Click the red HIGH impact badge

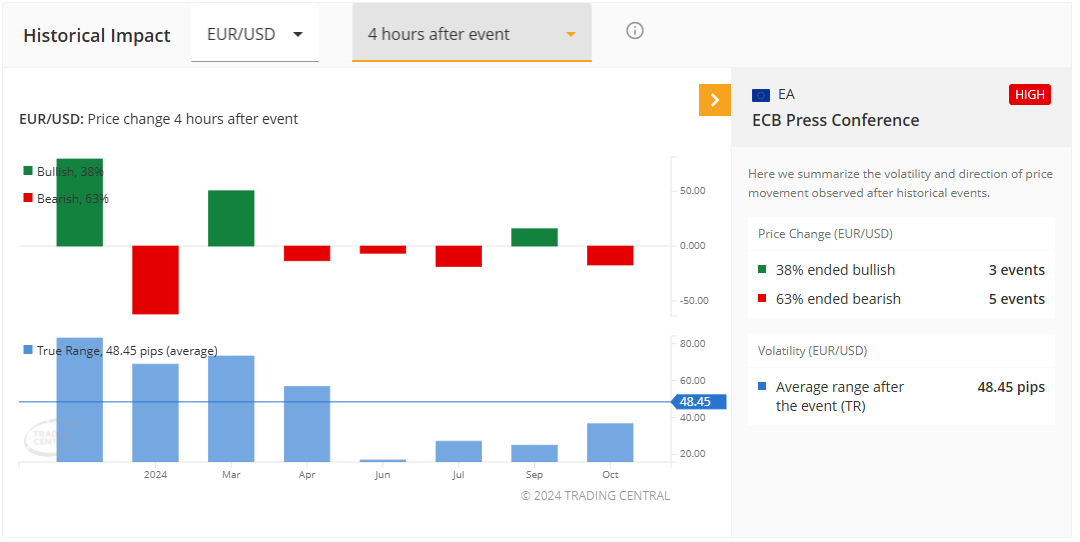(x=1030, y=94)
